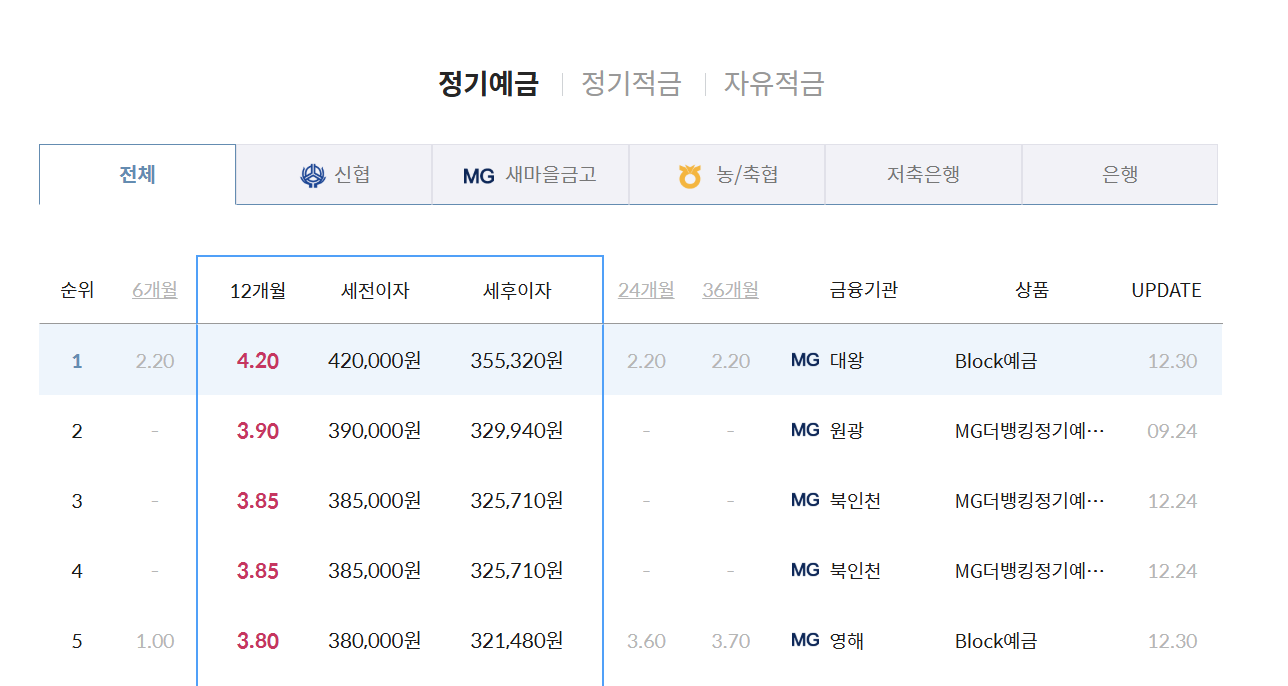Expand the rank 4 MG더뱅킹정기예… product details

pos(1030,570)
